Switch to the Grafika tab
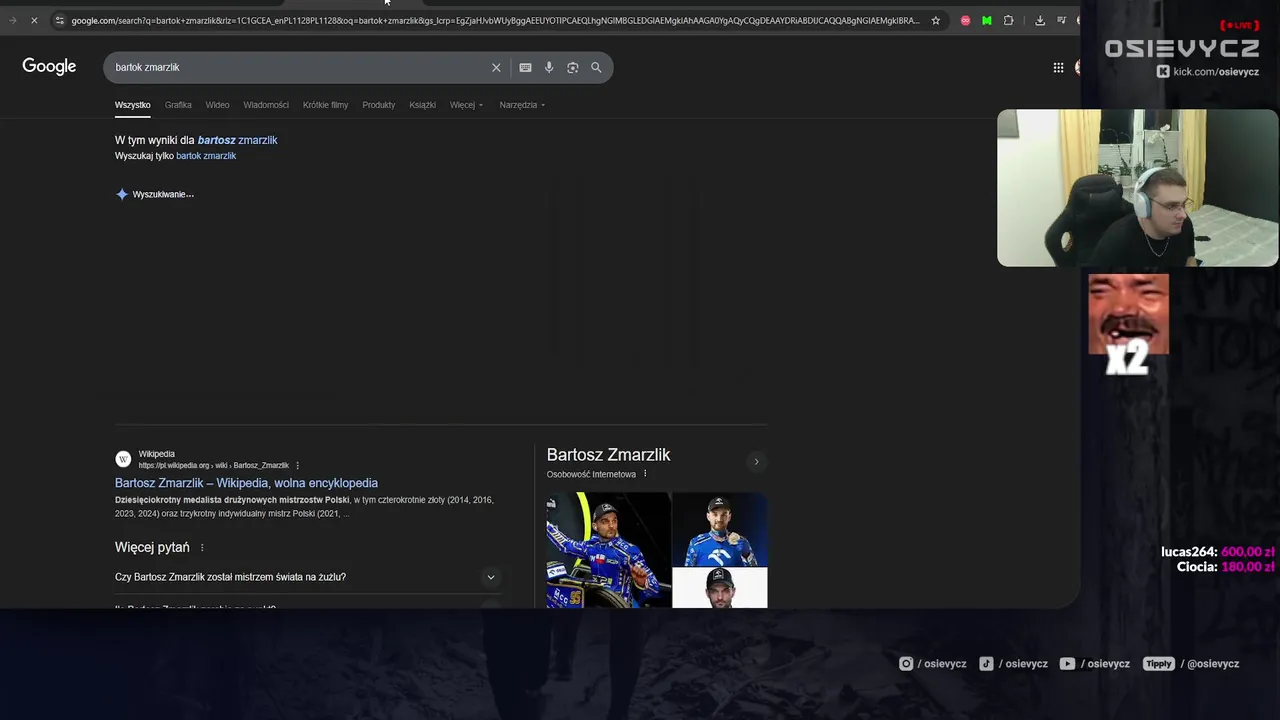Image resolution: width=1280 pixels, height=720 pixels. pos(178,105)
